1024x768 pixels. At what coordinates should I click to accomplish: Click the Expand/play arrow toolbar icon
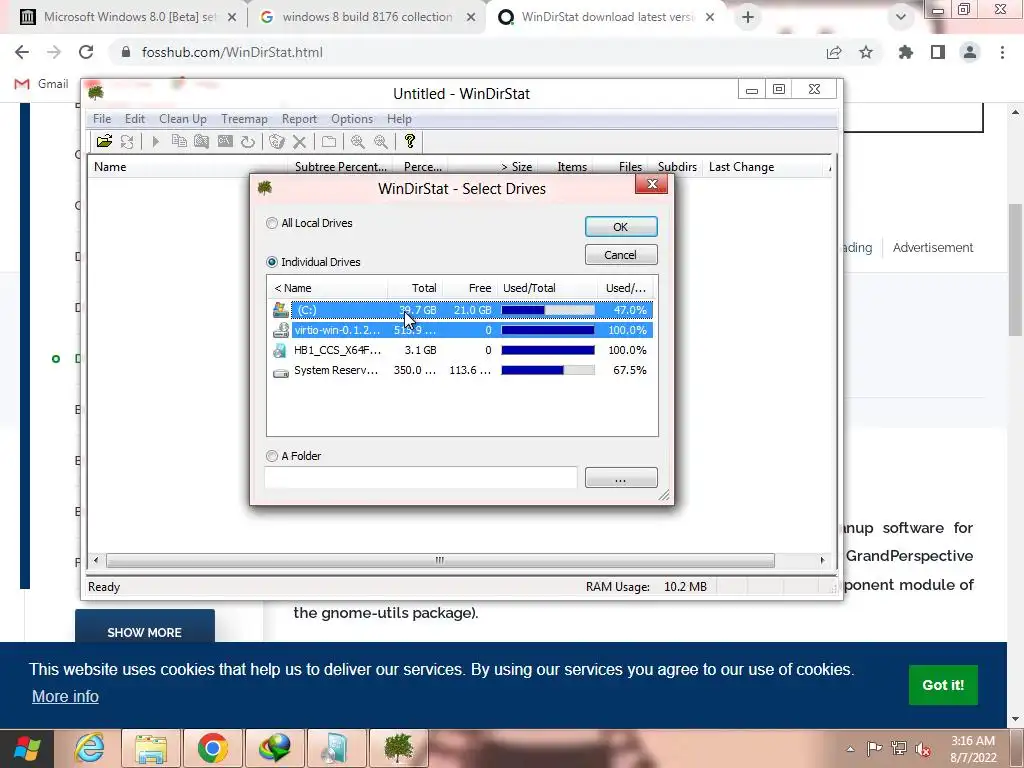coord(155,141)
